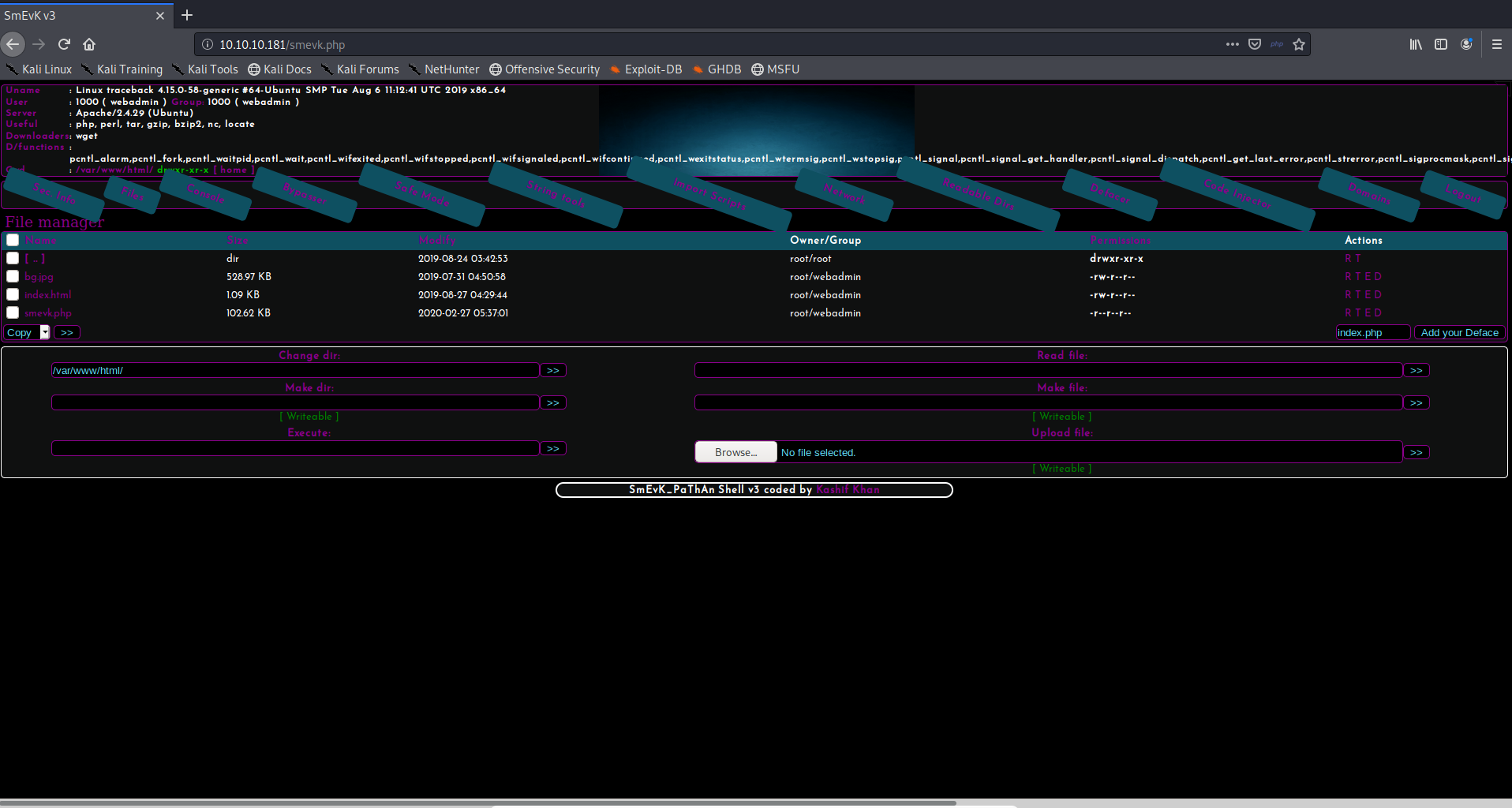Open the Defacer menu item
The height and width of the screenshot is (808, 1512).
1110,194
